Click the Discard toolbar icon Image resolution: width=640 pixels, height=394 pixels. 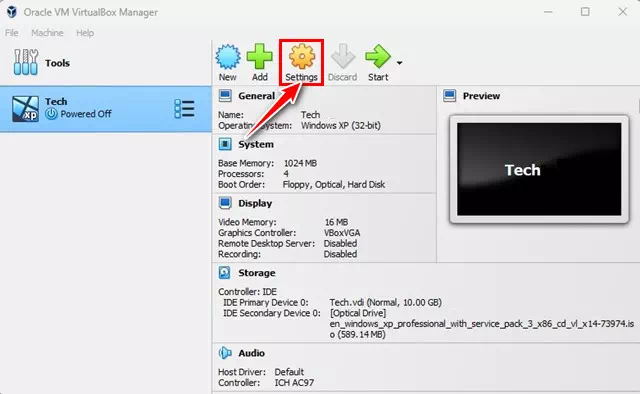(342, 56)
